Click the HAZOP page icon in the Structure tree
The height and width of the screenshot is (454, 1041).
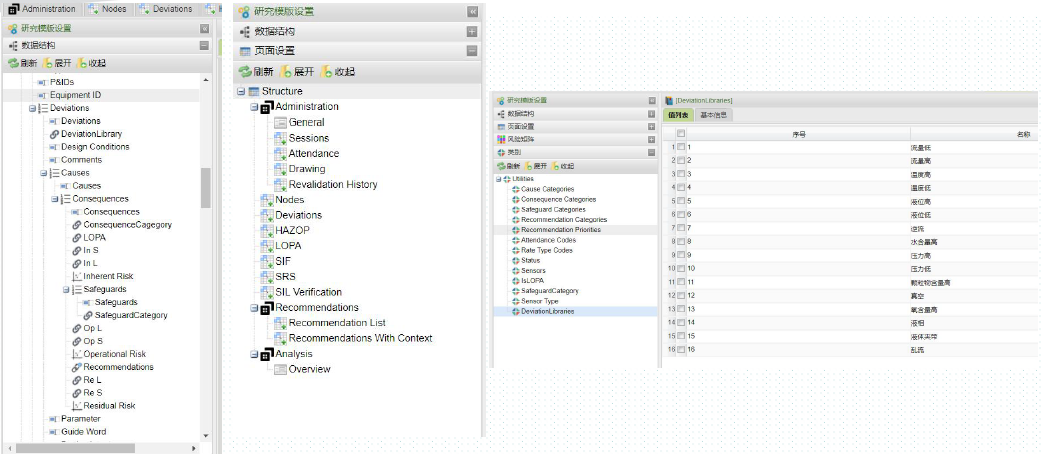click(267, 230)
